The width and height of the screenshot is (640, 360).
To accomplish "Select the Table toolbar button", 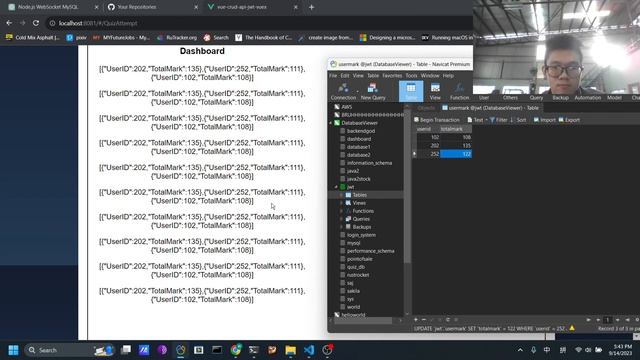I will (411, 91).
